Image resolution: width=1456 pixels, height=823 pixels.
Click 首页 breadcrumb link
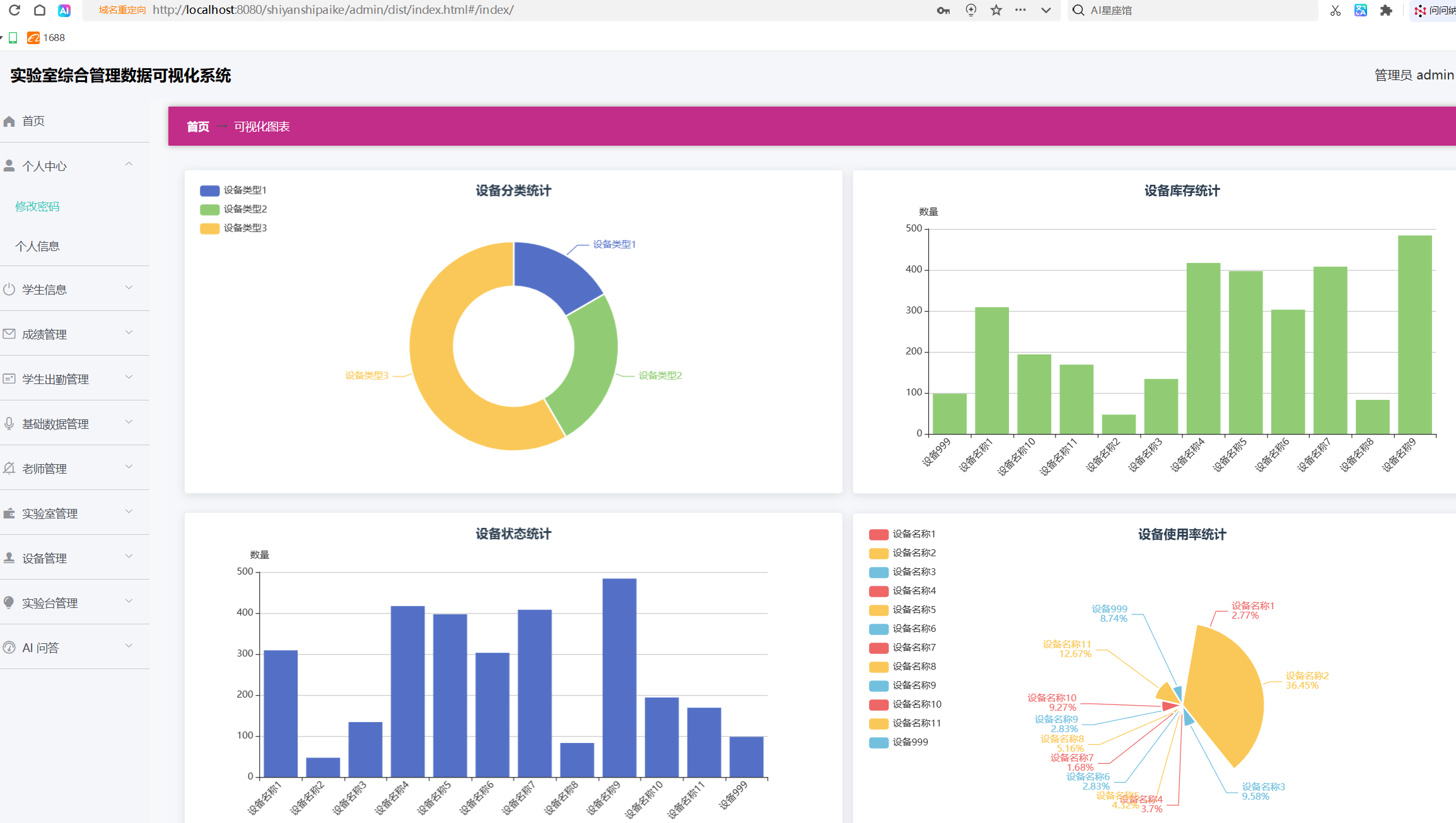(x=197, y=127)
